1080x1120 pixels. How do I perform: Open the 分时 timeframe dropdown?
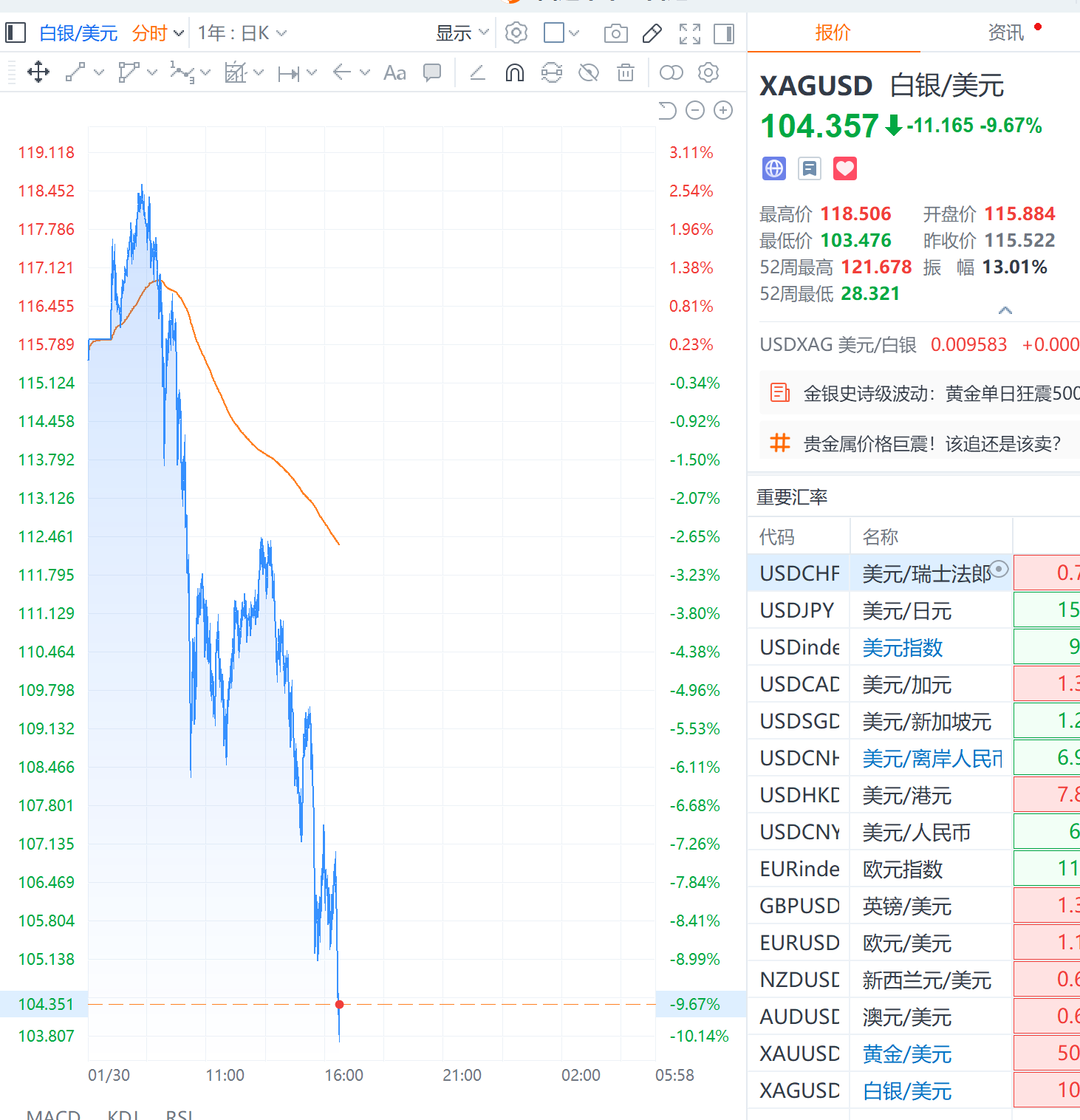click(157, 33)
